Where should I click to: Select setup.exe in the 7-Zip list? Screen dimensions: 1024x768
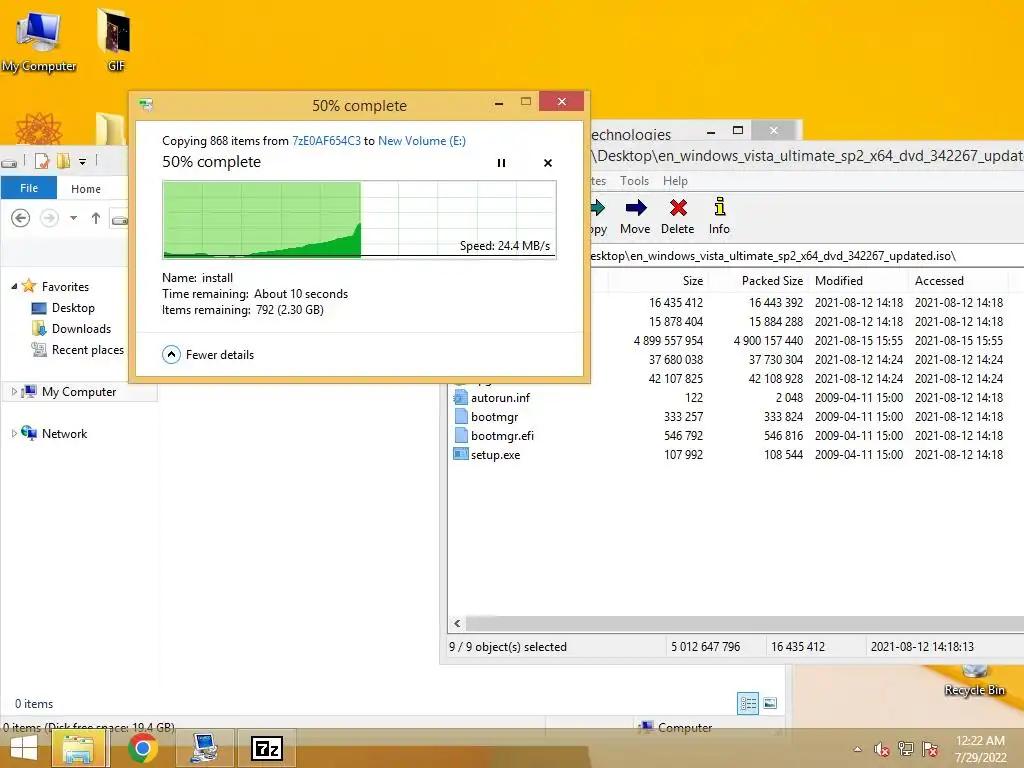coord(496,455)
